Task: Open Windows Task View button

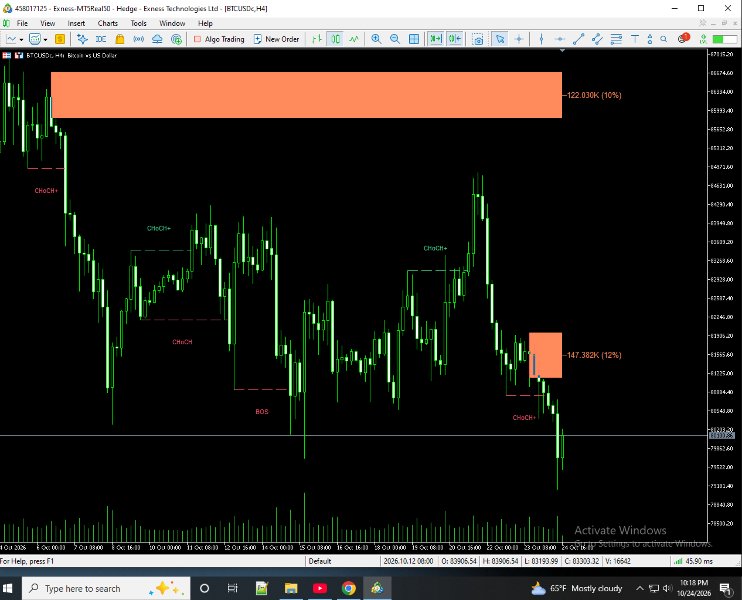Action: tap(232, 589)
